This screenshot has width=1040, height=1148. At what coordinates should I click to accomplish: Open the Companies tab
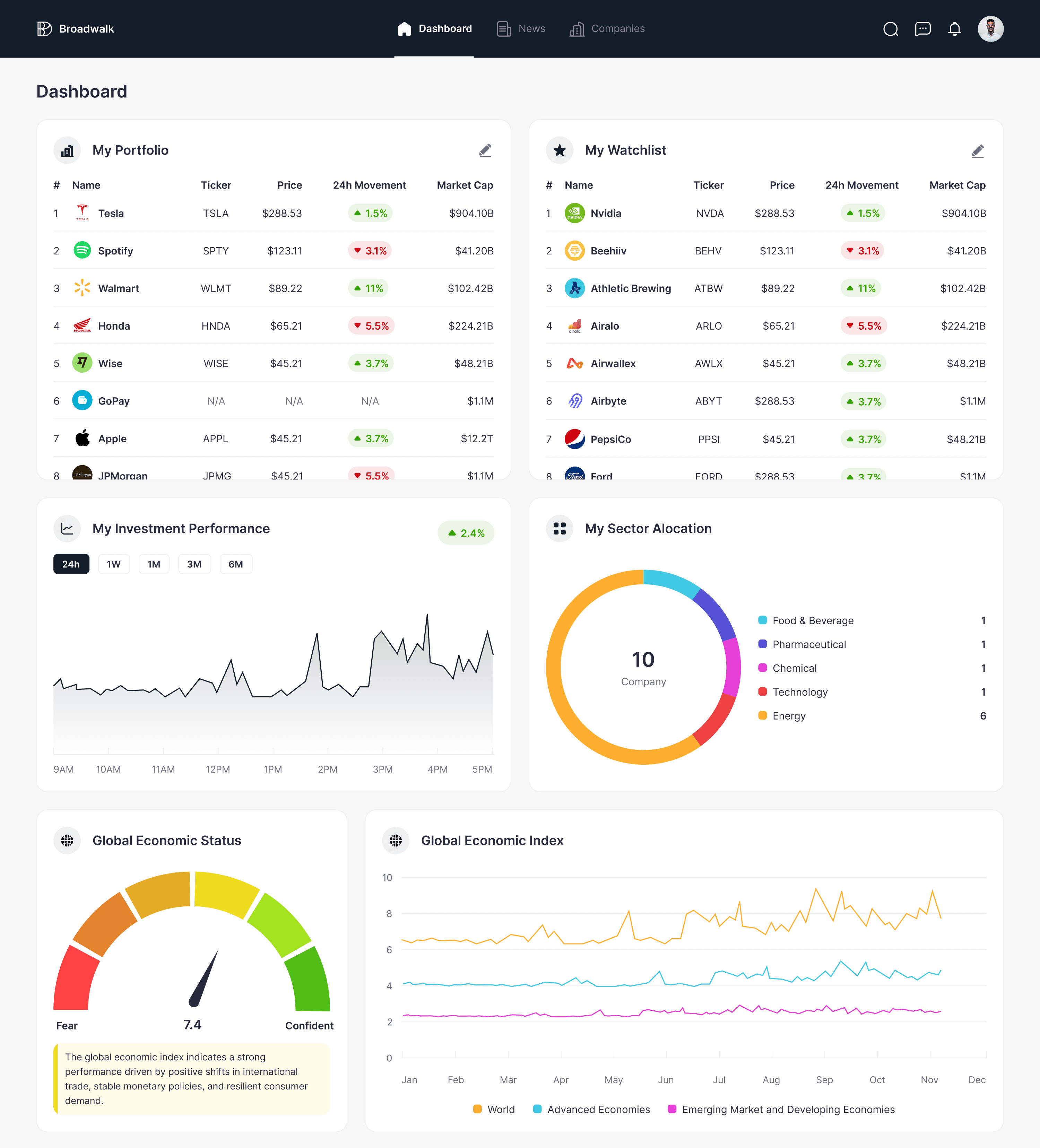pyautogui.click(x=607, y=28)
